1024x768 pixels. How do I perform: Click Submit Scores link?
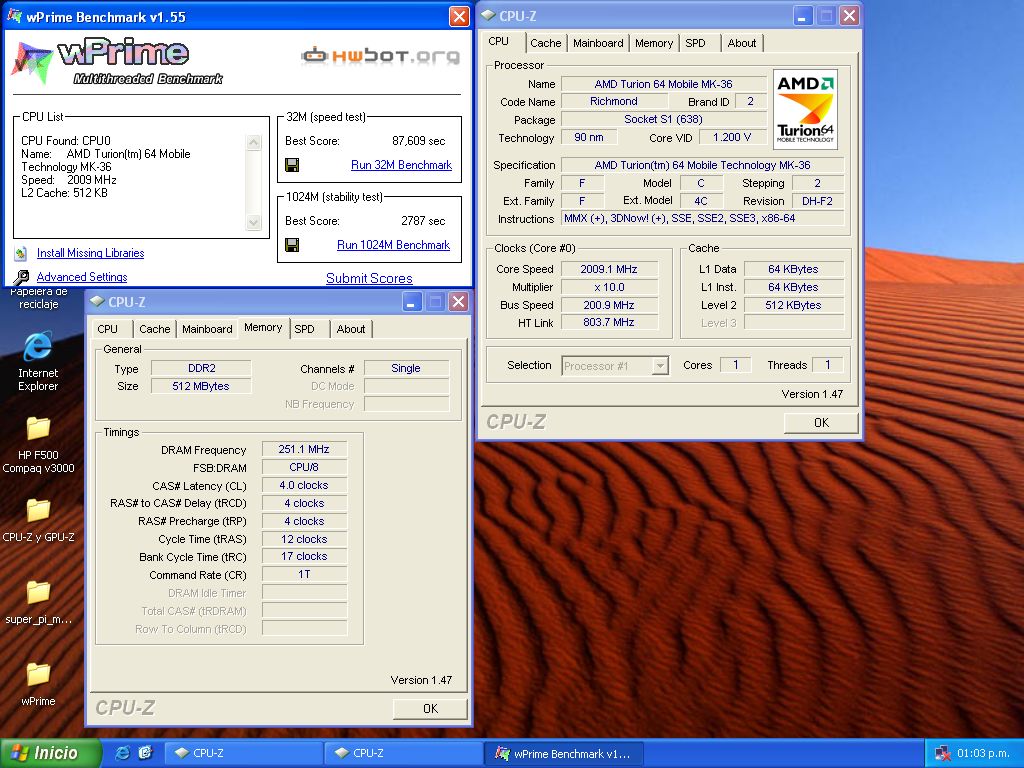[x=369, y=278]
